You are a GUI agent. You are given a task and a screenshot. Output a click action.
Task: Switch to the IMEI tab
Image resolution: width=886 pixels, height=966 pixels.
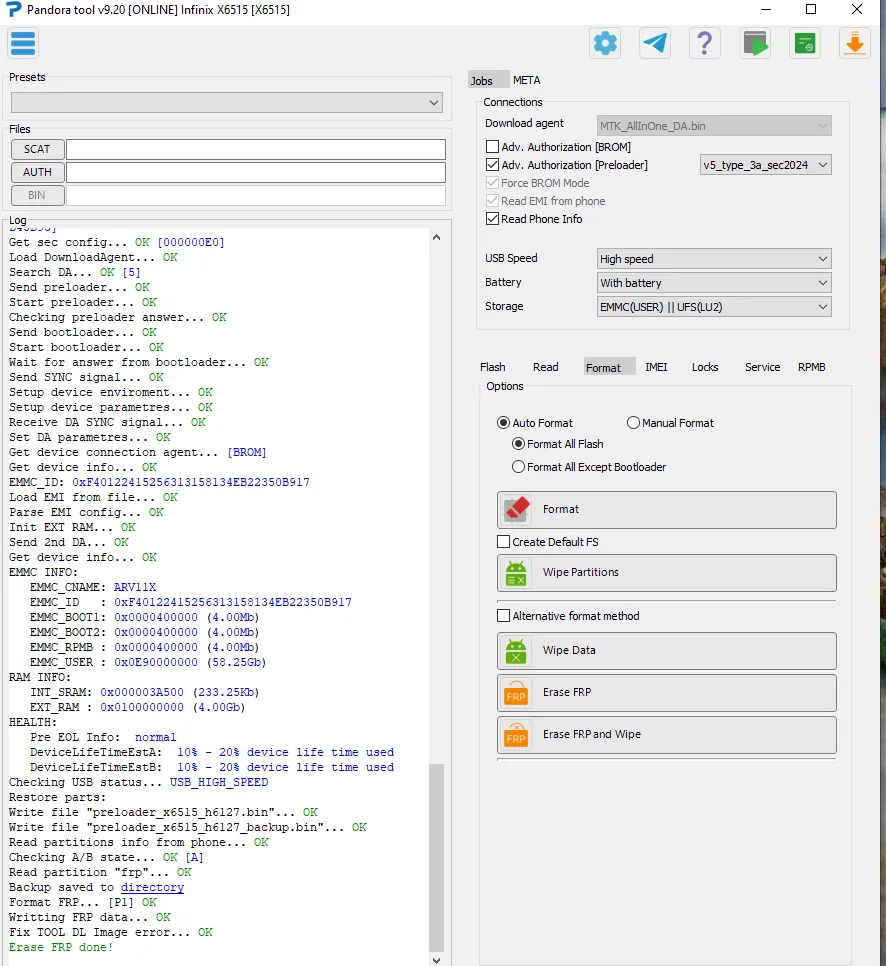click(x=656, y=367)
